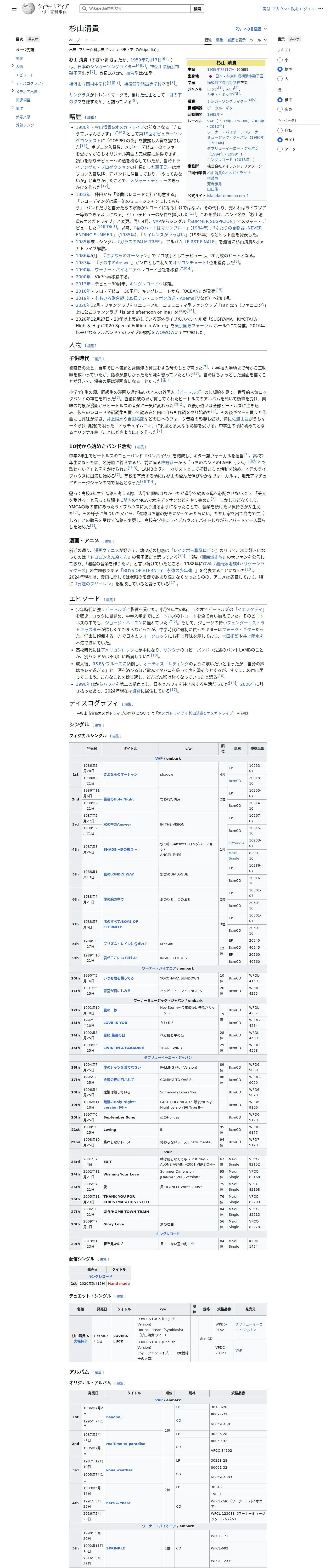This screenshot has height=1568, width=336.
Task: Click the 発売日 header in singles table
Action: pos(92,749)
